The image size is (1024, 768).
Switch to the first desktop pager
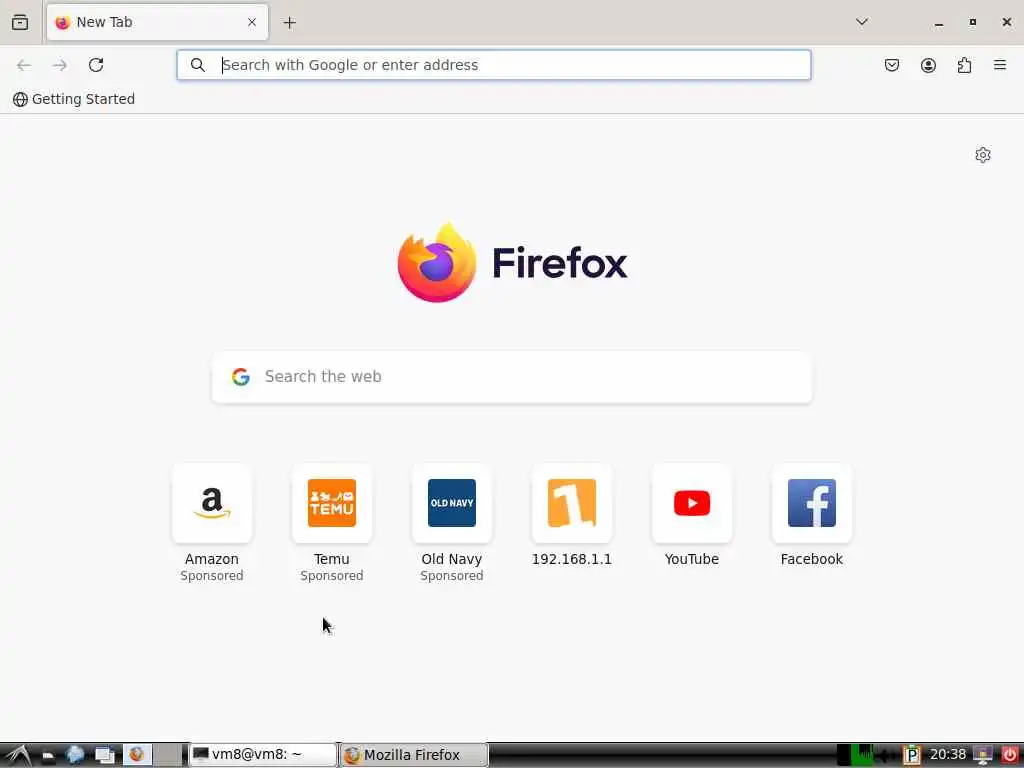pyautogui.click(x=138, y=755)
